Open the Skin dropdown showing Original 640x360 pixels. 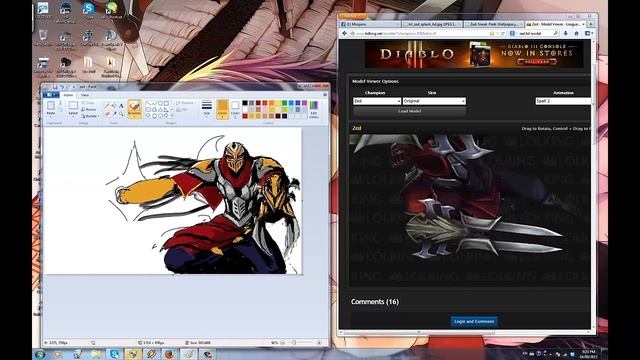click(434, 101)
